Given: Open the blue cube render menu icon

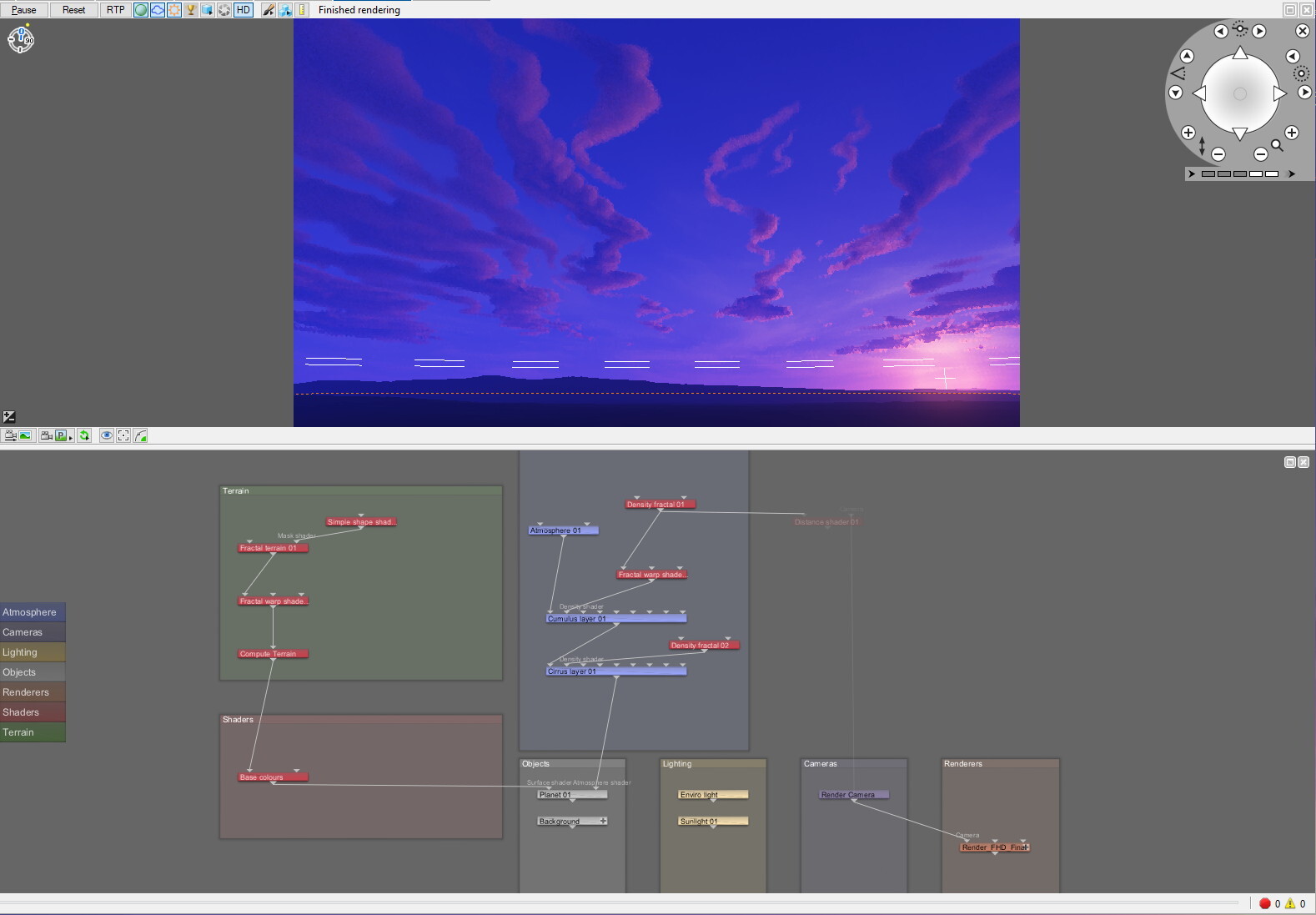Looking at the screenshot, I should click(x=208, y=10).
